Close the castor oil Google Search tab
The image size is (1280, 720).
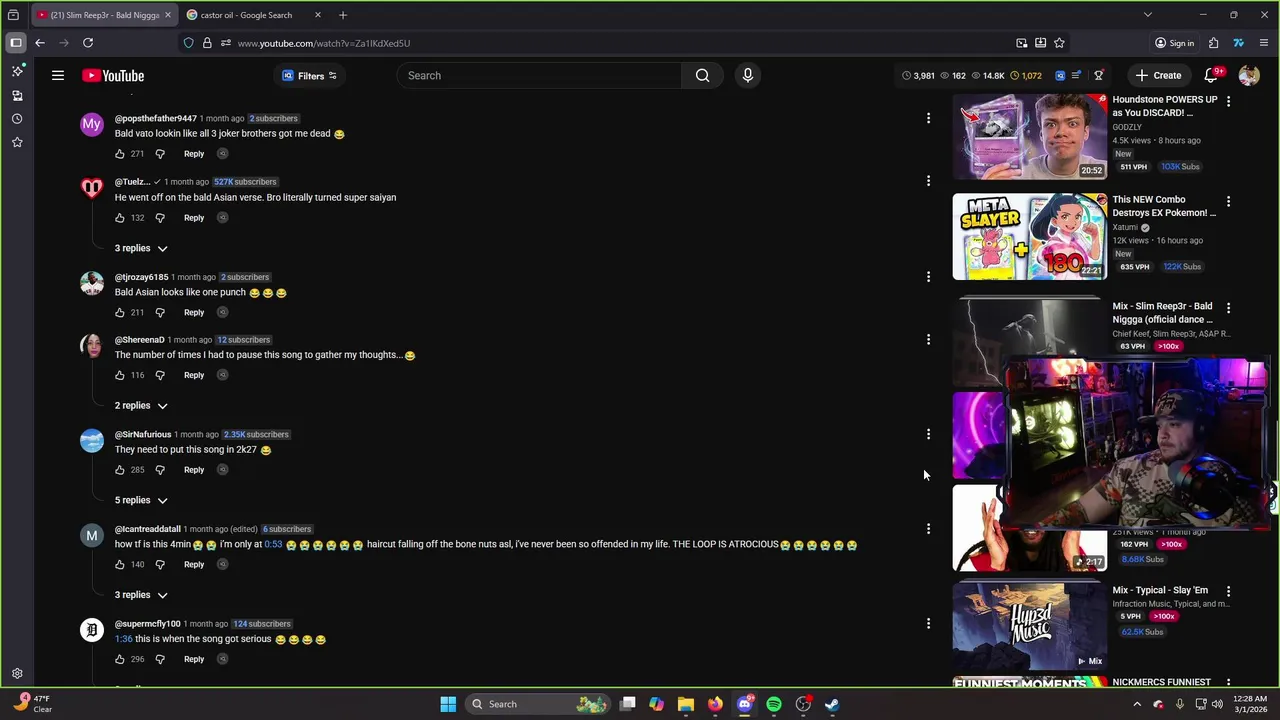318,15
